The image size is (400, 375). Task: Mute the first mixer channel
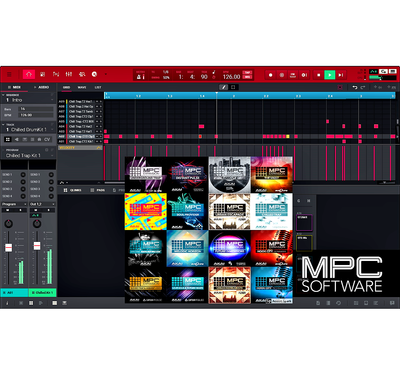(8, 210)
